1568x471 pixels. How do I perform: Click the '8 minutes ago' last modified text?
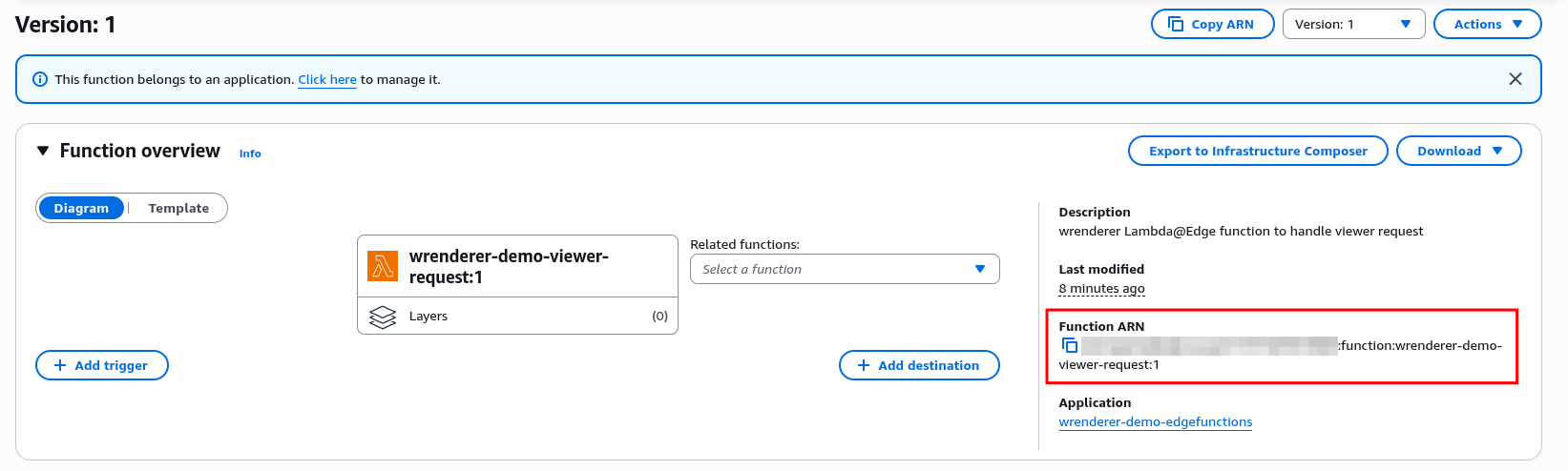pyautogui.click(x=1101, y=289)
